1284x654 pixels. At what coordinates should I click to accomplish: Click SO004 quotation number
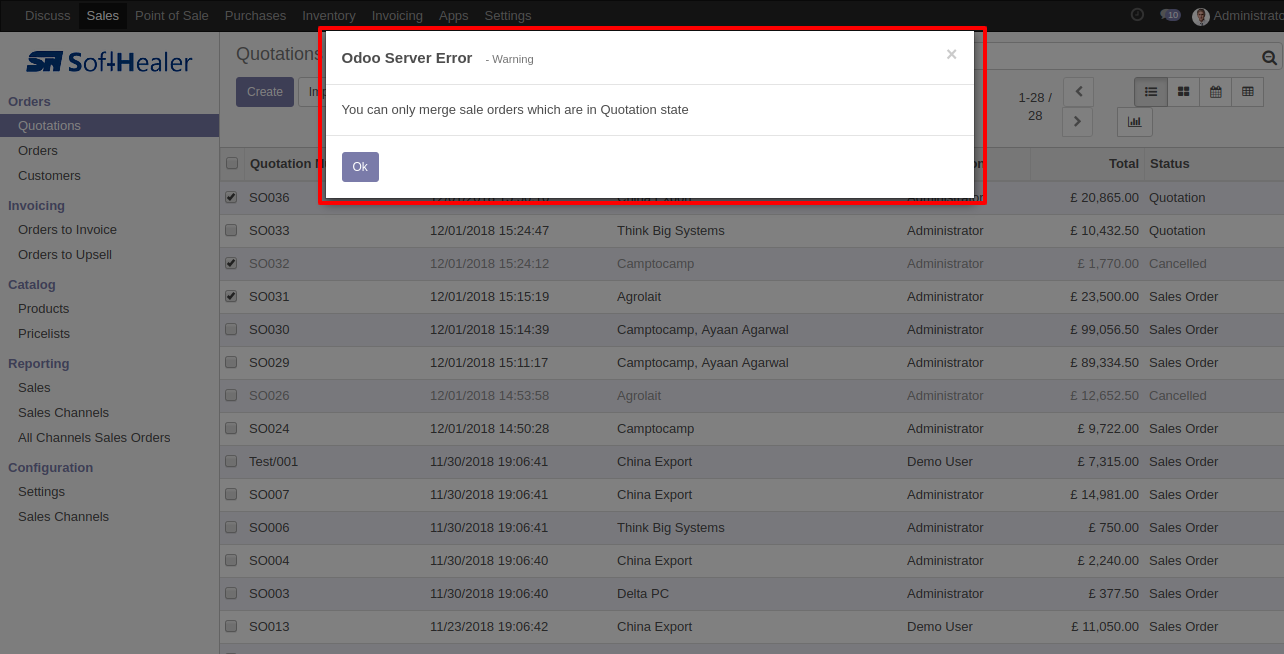click(269, 560)
